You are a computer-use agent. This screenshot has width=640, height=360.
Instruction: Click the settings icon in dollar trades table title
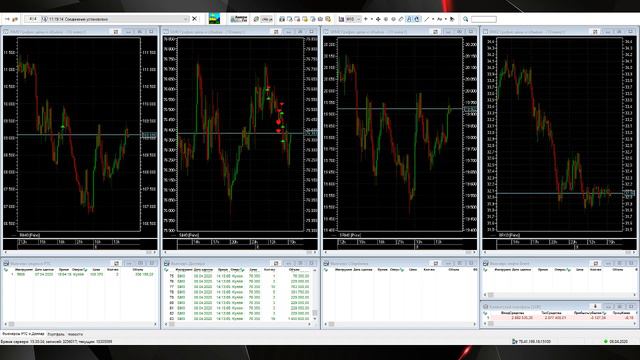[276, 263]
